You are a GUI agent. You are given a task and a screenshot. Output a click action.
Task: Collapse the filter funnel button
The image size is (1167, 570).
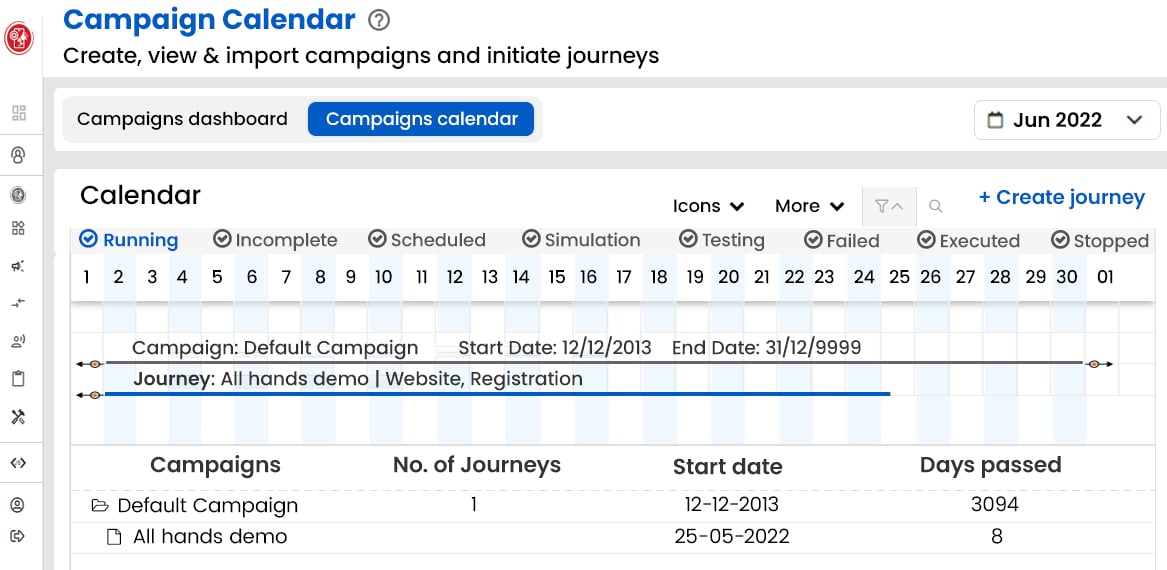tap(889, 206)
